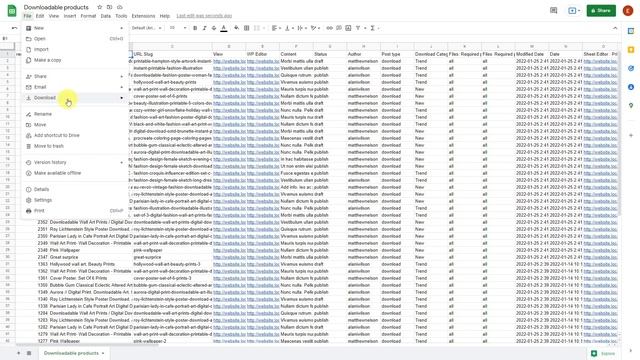The height and width of the screenshot is (360, 640).
Task: Open the Downloadable products sheet tab menu arrow
Action: pos(103,353)
